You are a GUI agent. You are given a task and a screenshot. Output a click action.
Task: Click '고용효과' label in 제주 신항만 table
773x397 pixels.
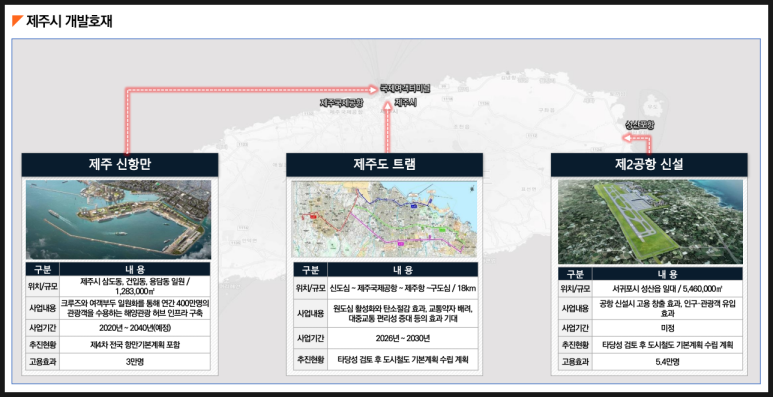[x=42, y=361]
